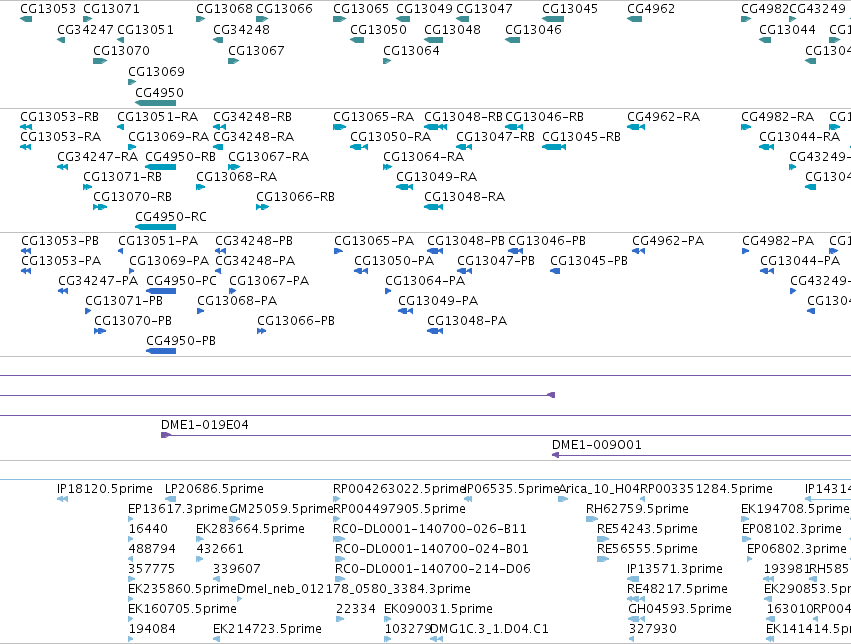Open transcript CG13053-RB

[60, 117]
